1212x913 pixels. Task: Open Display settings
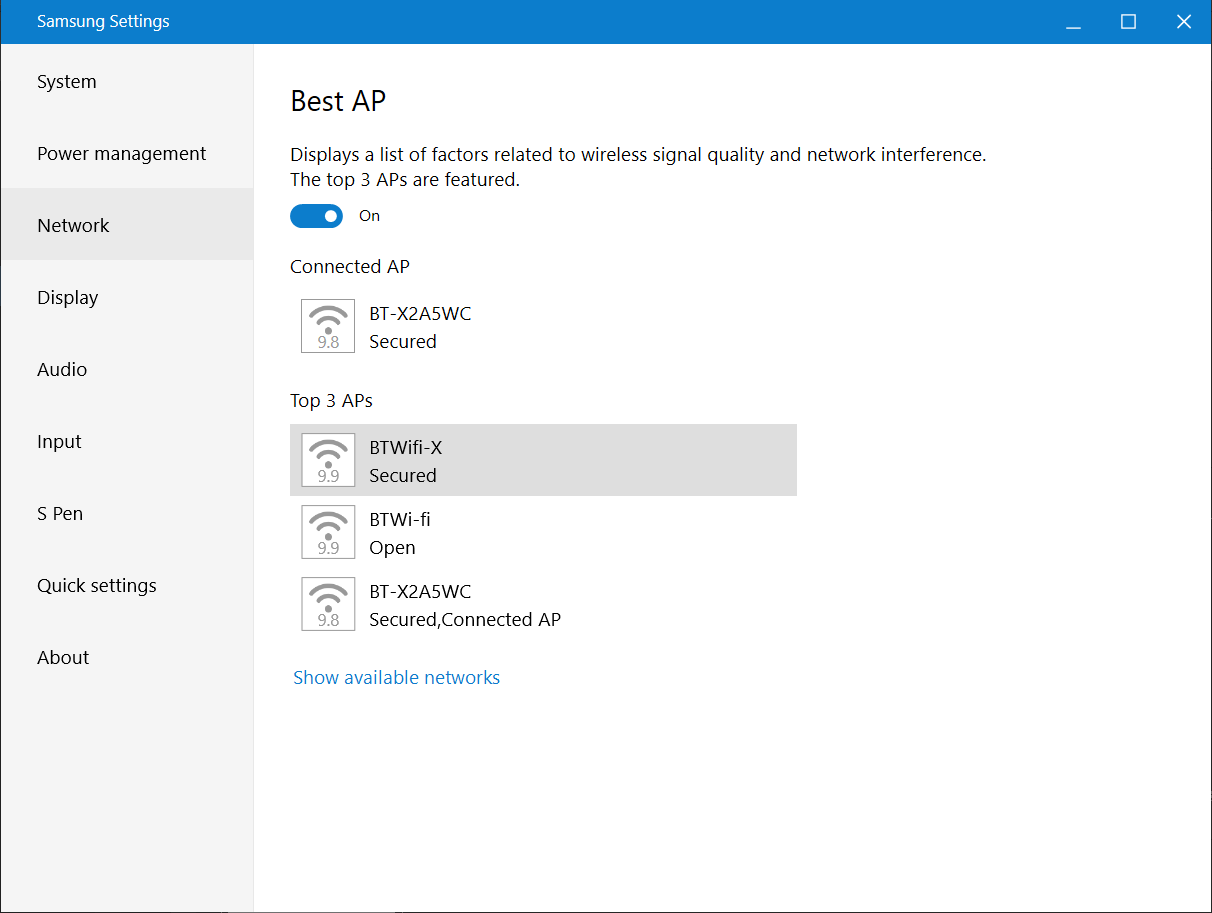pyautogui.click(x=127, y=298)
